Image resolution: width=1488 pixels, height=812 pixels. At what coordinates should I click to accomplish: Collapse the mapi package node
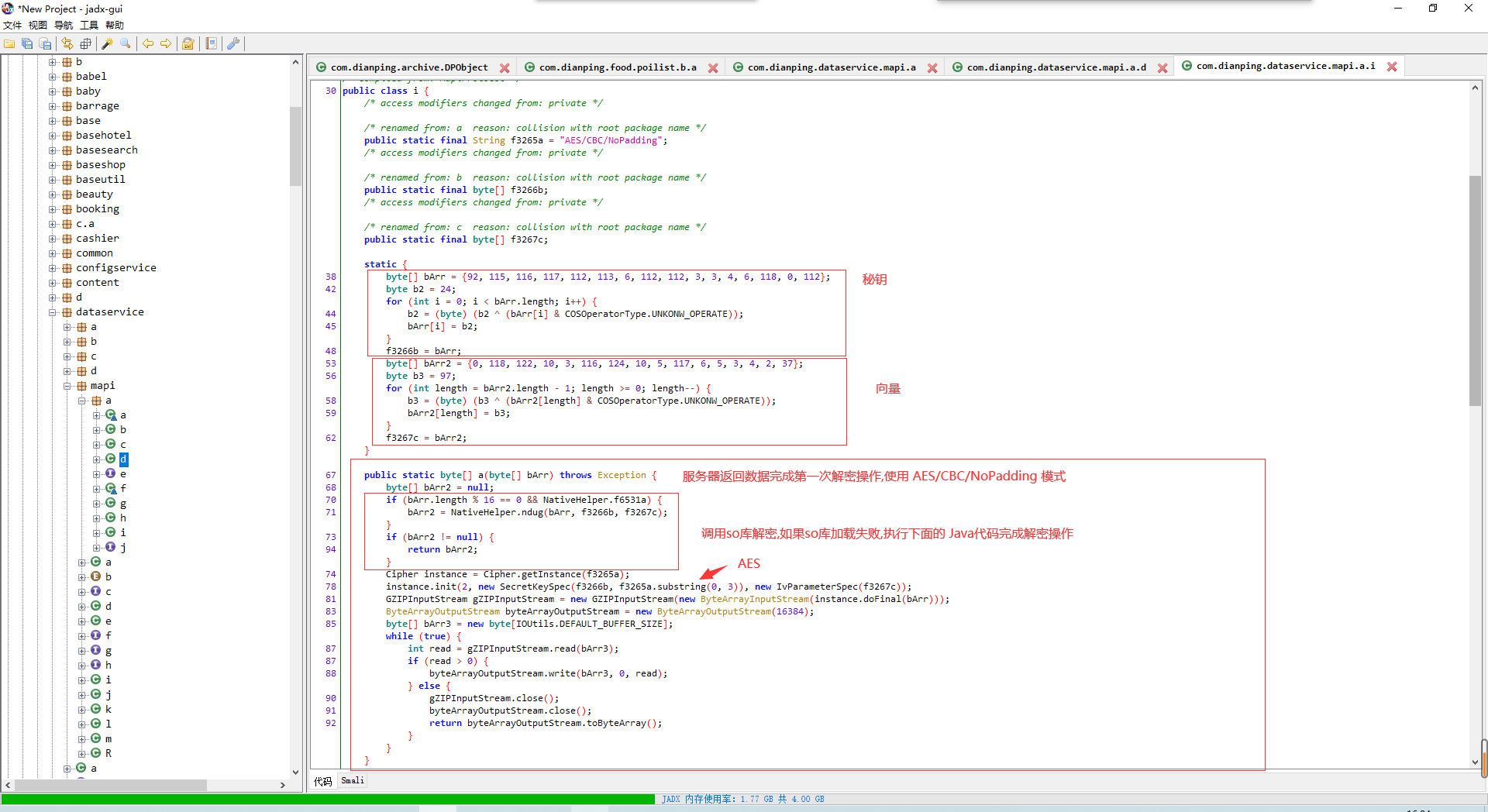click(x=67, y=386)
